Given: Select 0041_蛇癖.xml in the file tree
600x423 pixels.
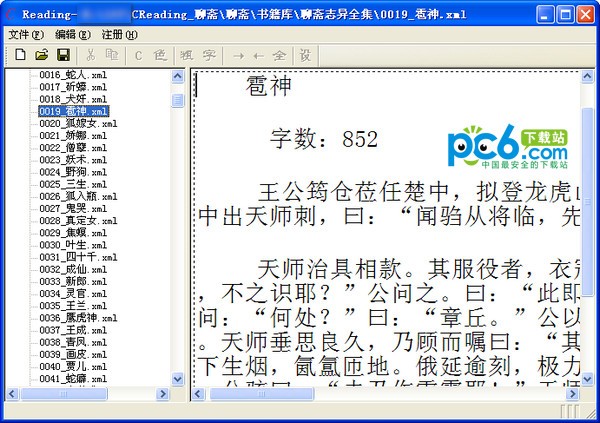Looking at the screenshot, I should [73, 379].
